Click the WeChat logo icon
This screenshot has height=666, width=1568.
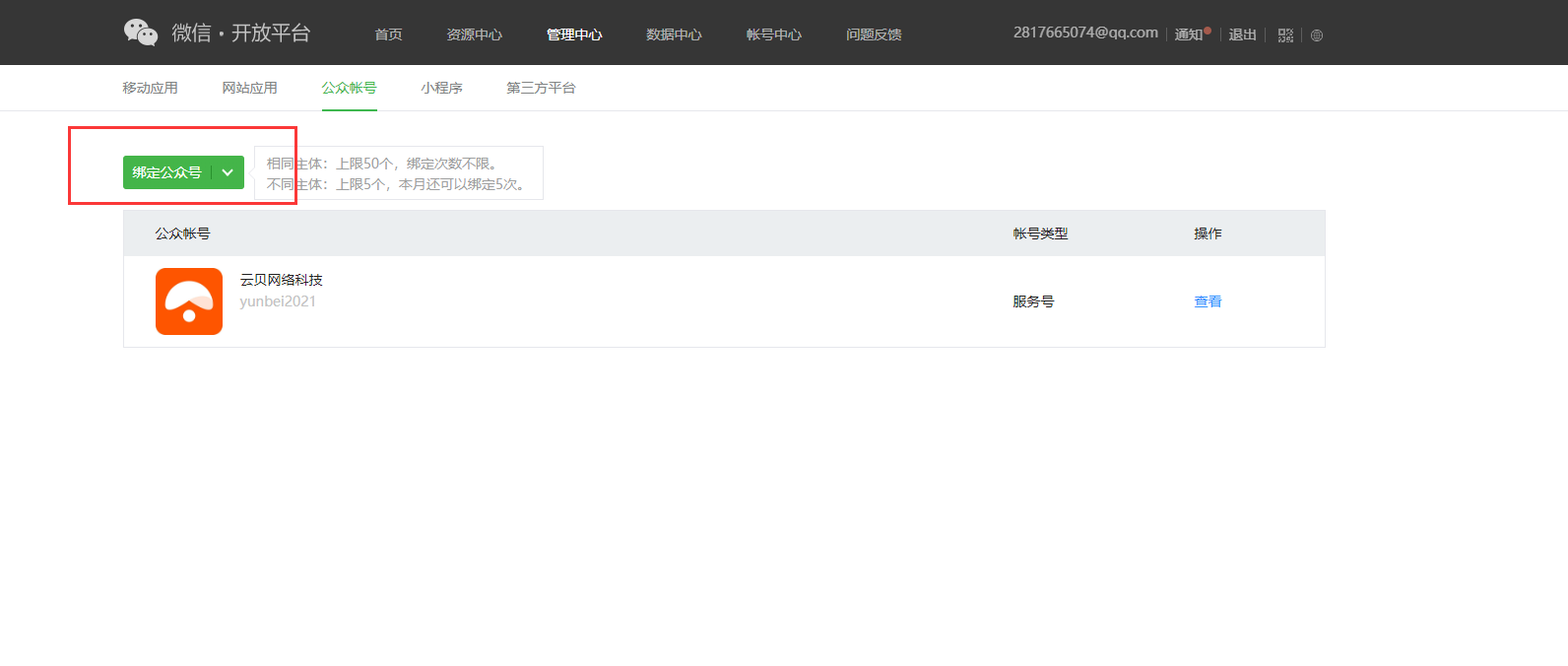[141, 33]
